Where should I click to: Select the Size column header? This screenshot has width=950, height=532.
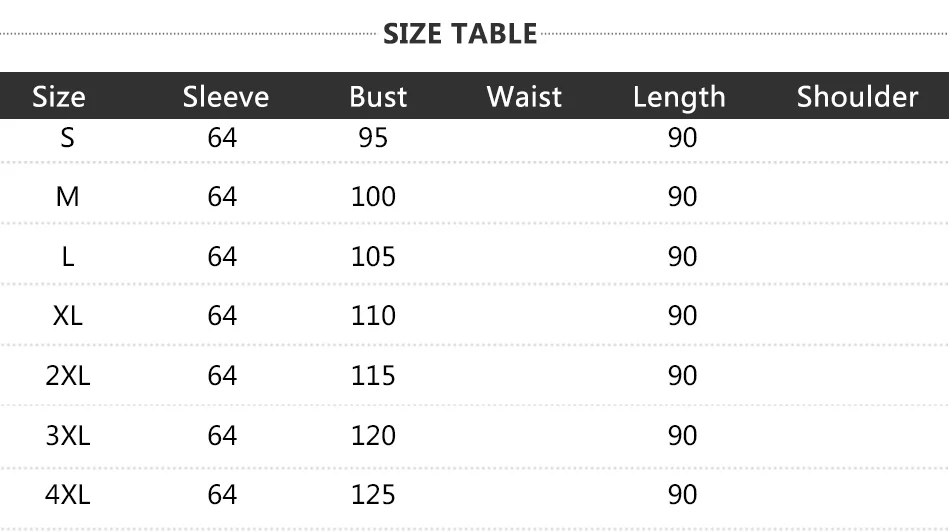click(59, 97)
